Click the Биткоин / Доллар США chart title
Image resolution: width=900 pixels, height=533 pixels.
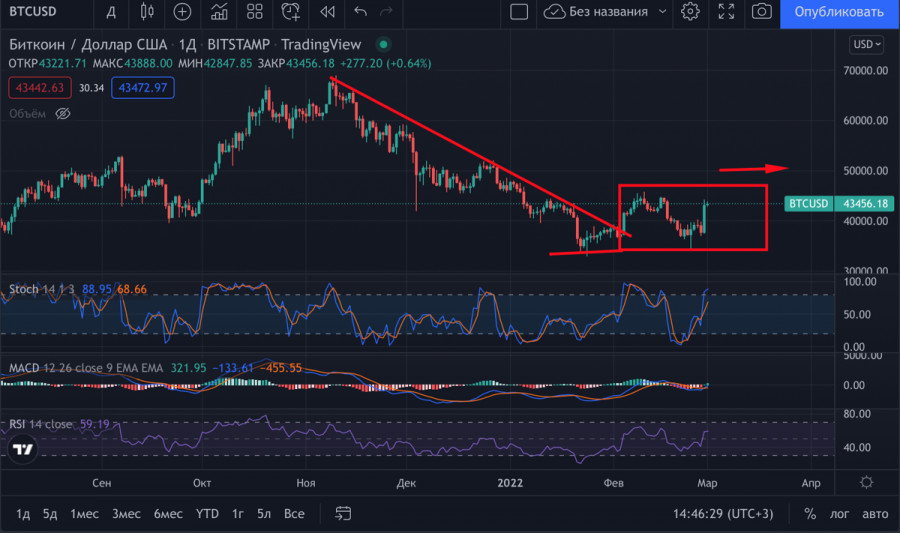coord(88,44)
